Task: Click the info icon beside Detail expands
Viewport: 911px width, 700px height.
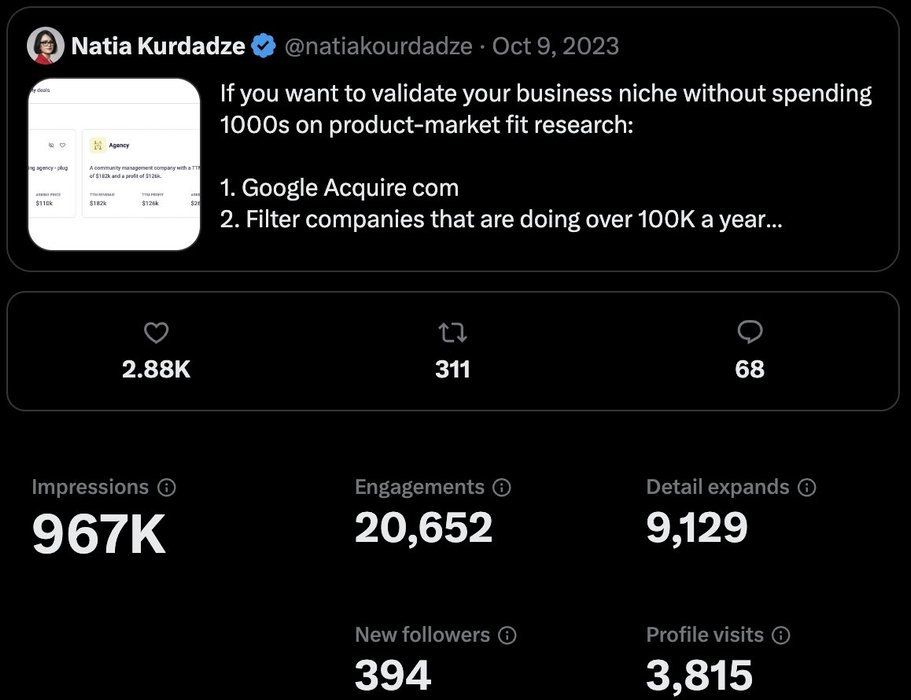Action: coord(807,488)
